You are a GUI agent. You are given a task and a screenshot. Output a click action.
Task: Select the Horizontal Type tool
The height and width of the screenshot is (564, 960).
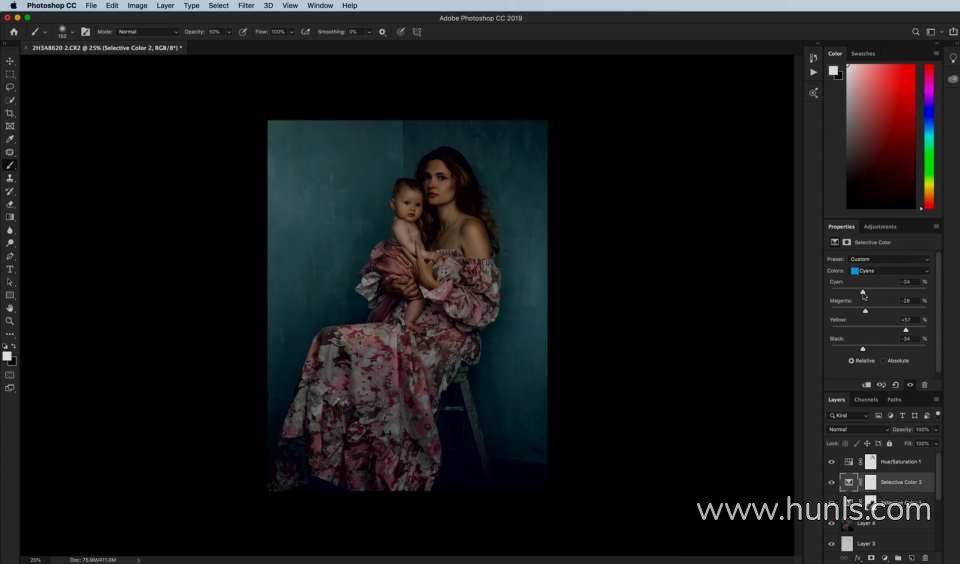pyautogui.click(x=10, y=269)
